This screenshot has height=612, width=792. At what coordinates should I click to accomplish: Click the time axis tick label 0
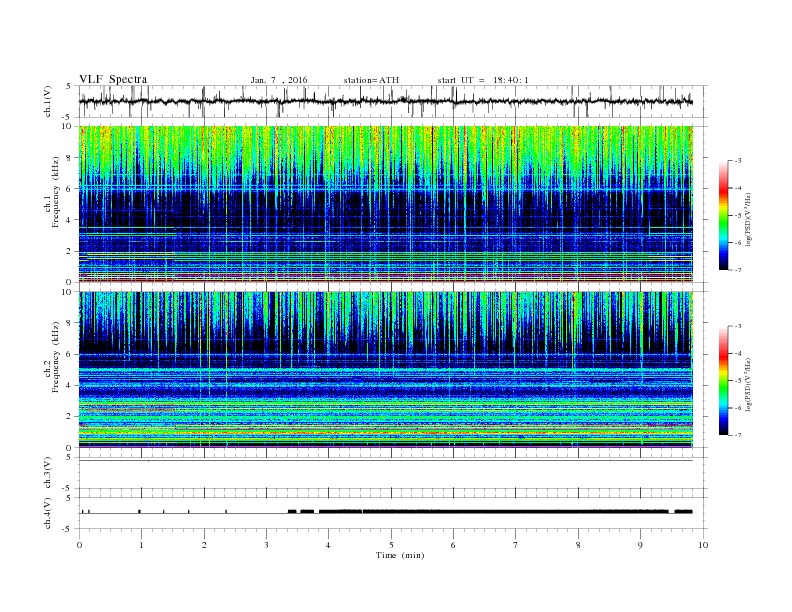79,545
